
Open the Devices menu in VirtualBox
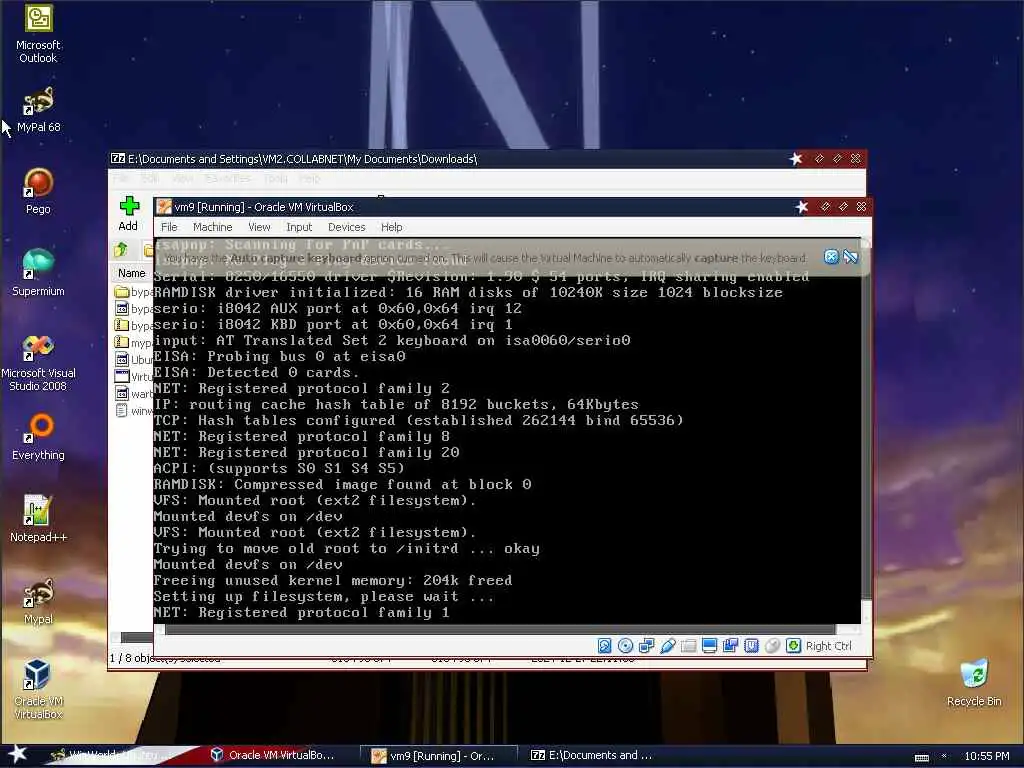pos(346,227)
